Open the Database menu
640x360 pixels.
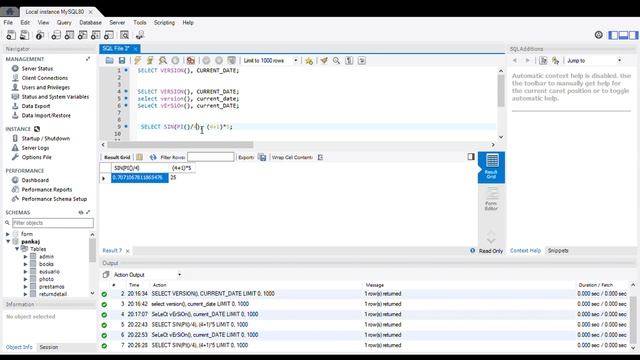point(90,22)
